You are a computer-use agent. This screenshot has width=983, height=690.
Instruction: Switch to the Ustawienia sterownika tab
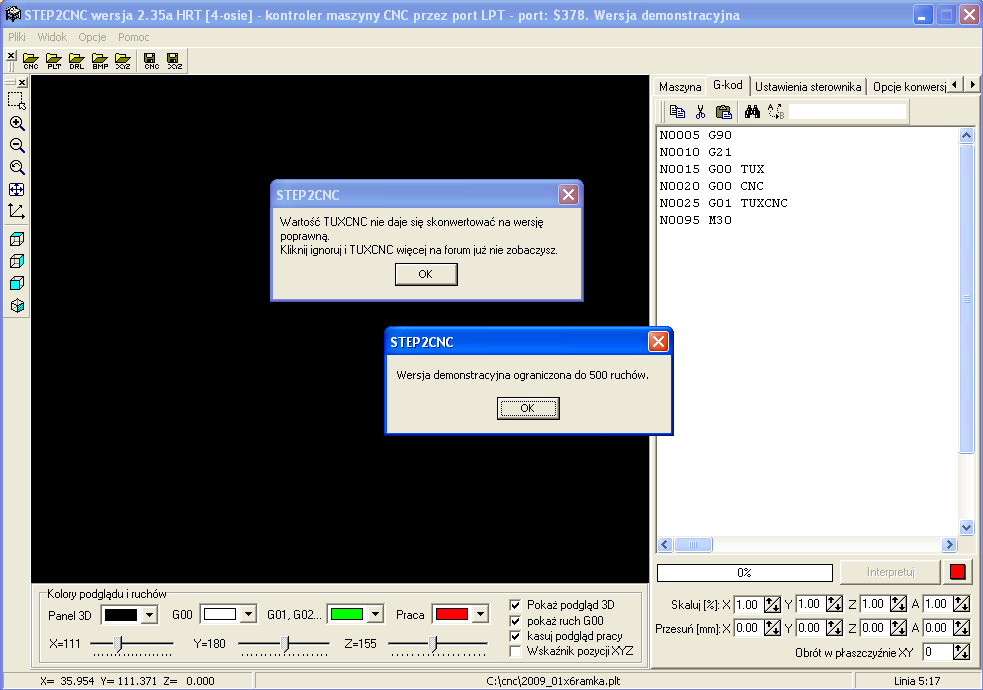(808, 86)
